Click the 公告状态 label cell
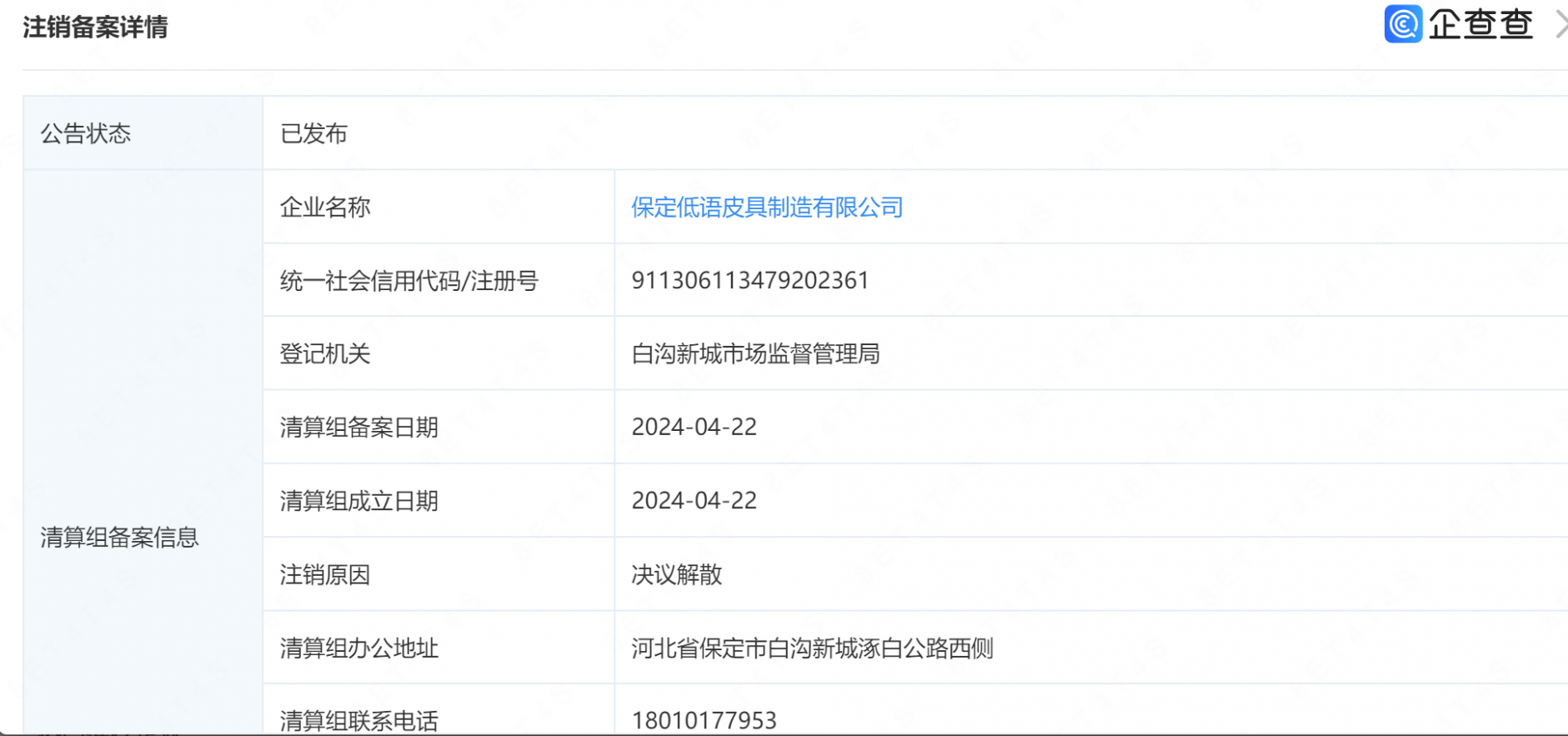The height and width of the screenshot is (736, 1568). (x=143, y=133)
